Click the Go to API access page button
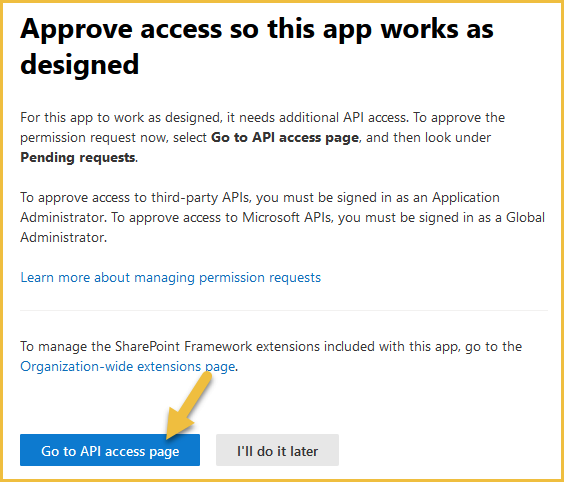 pyautogui.click(x=110, y=450)
